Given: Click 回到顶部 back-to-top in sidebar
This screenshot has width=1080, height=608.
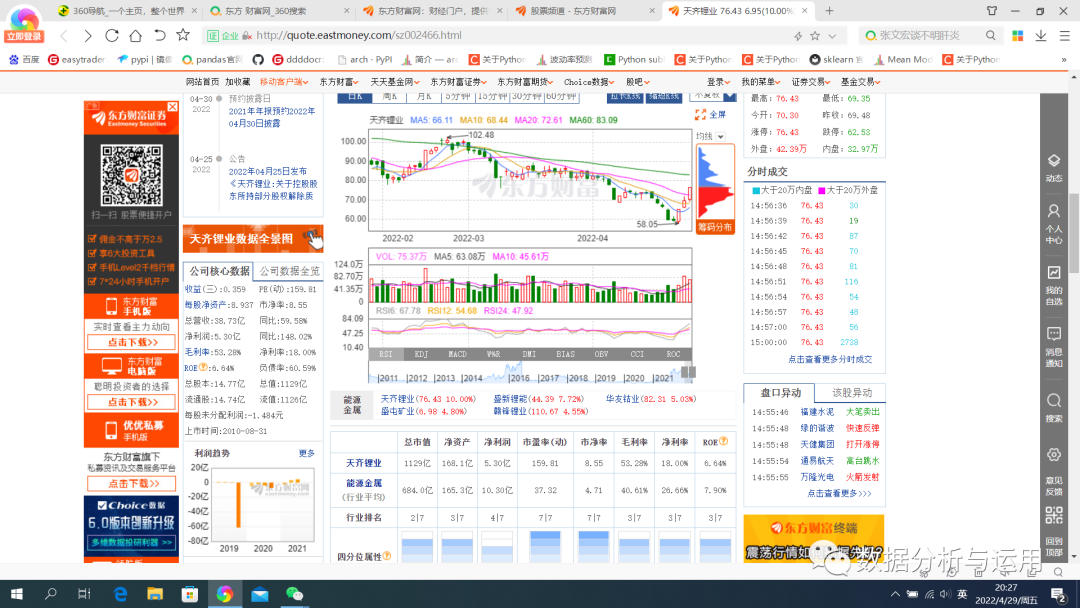Looking at the screenshot, I should [1053, 547].
